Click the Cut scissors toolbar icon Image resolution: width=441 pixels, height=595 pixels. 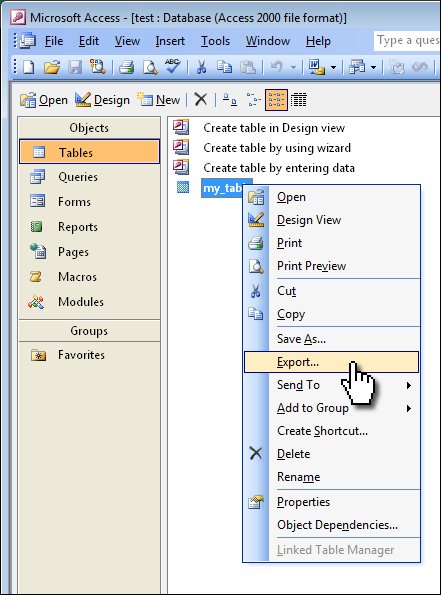pos(201,68)
